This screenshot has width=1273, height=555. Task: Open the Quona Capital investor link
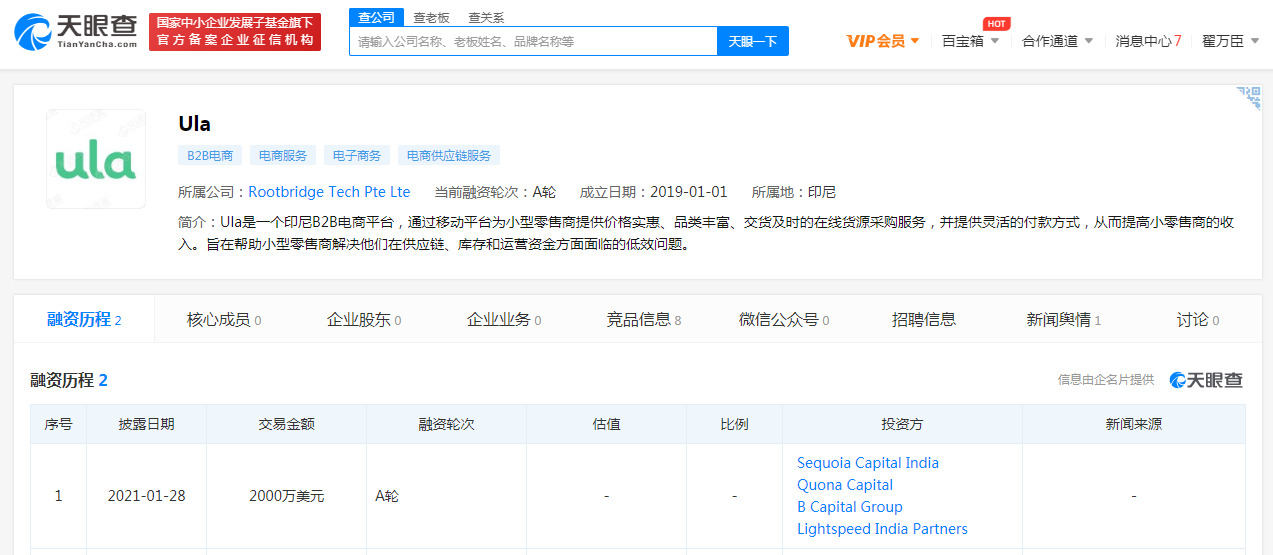click(x=845, y=485)
